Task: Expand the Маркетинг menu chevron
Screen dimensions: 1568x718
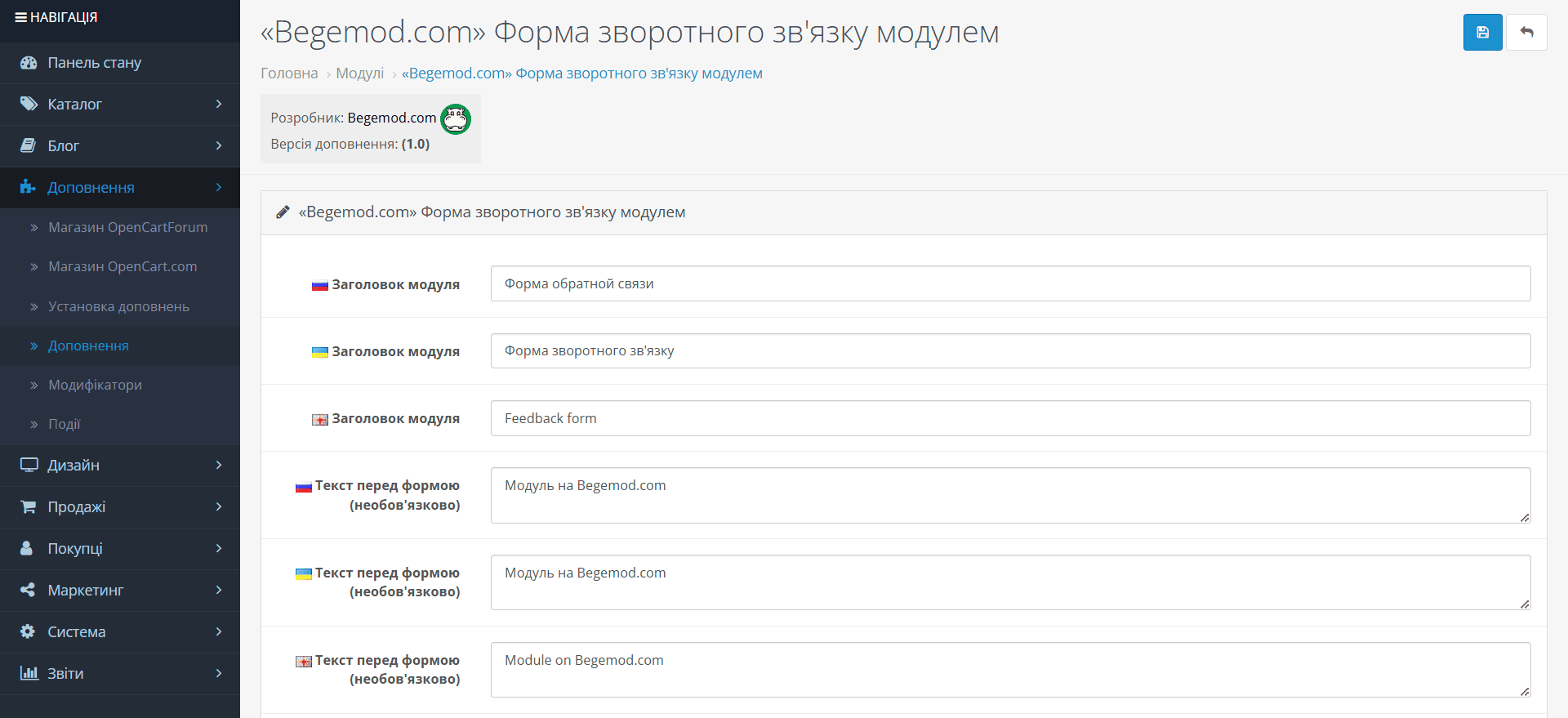Action: (219, 590)
